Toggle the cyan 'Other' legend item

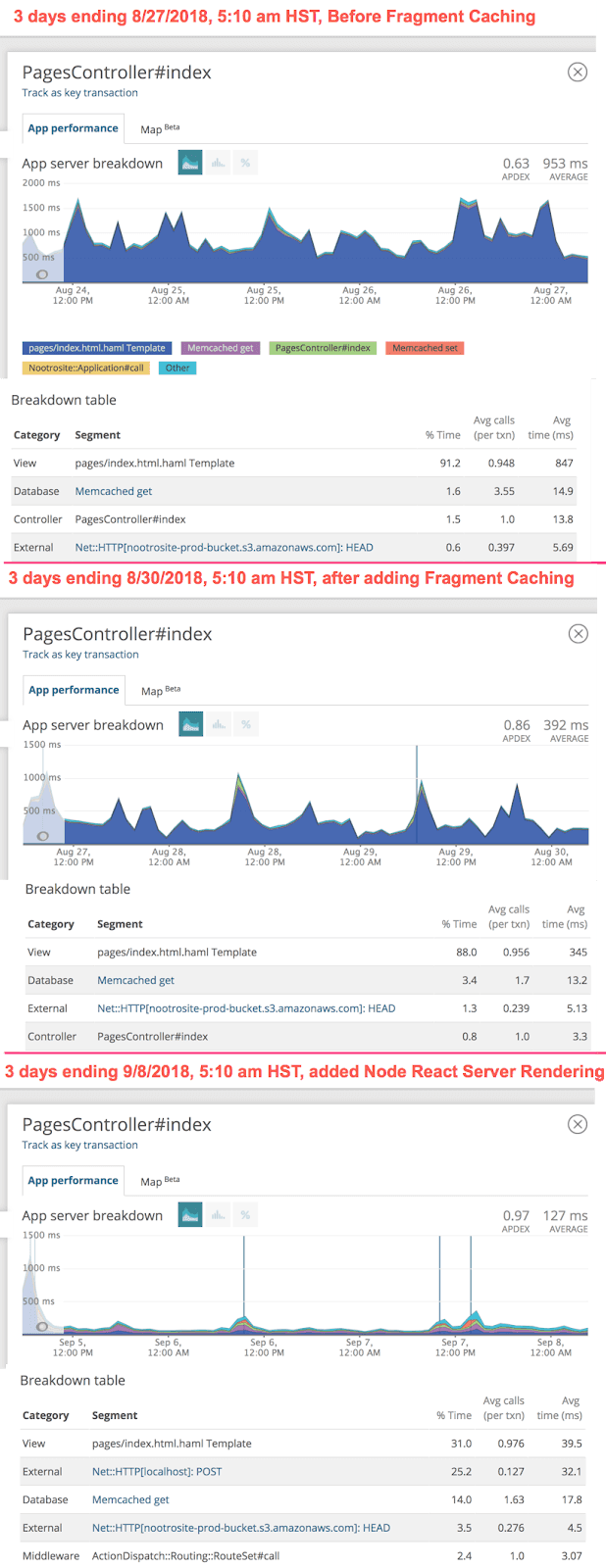coord(177,367)
